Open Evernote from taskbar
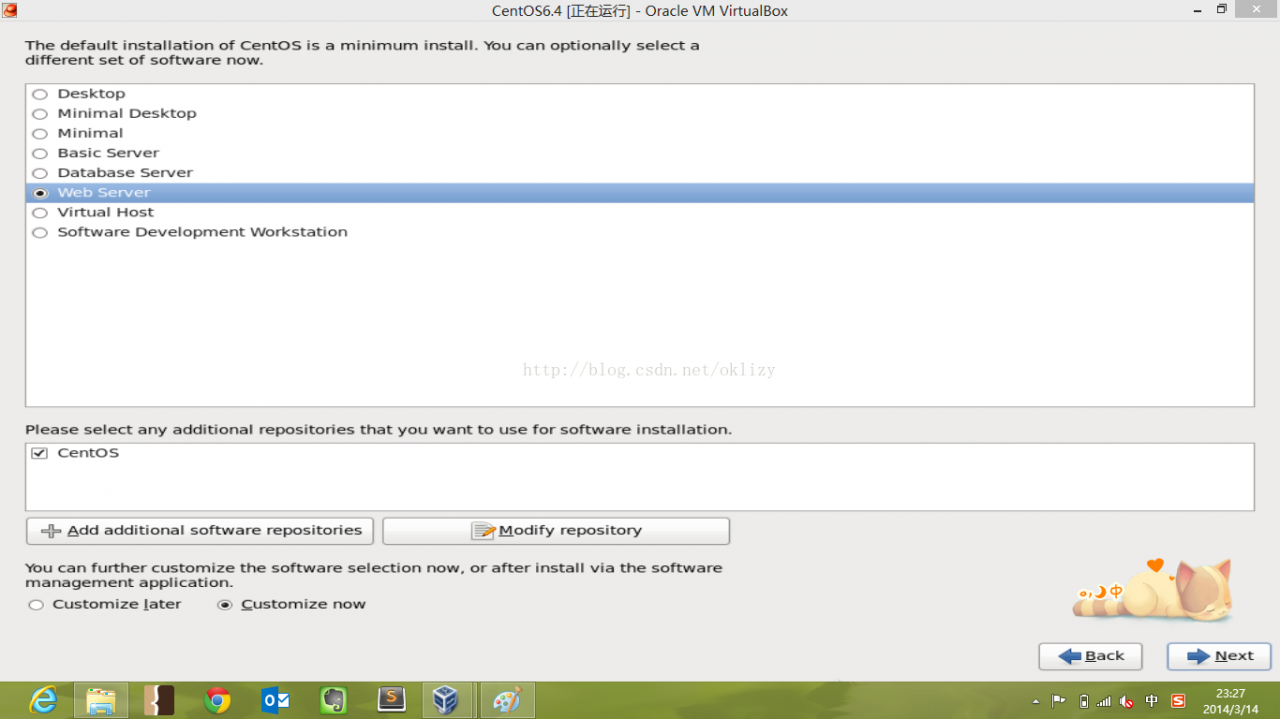This screenshot has width=1280, height=719. tap(333, 700)
